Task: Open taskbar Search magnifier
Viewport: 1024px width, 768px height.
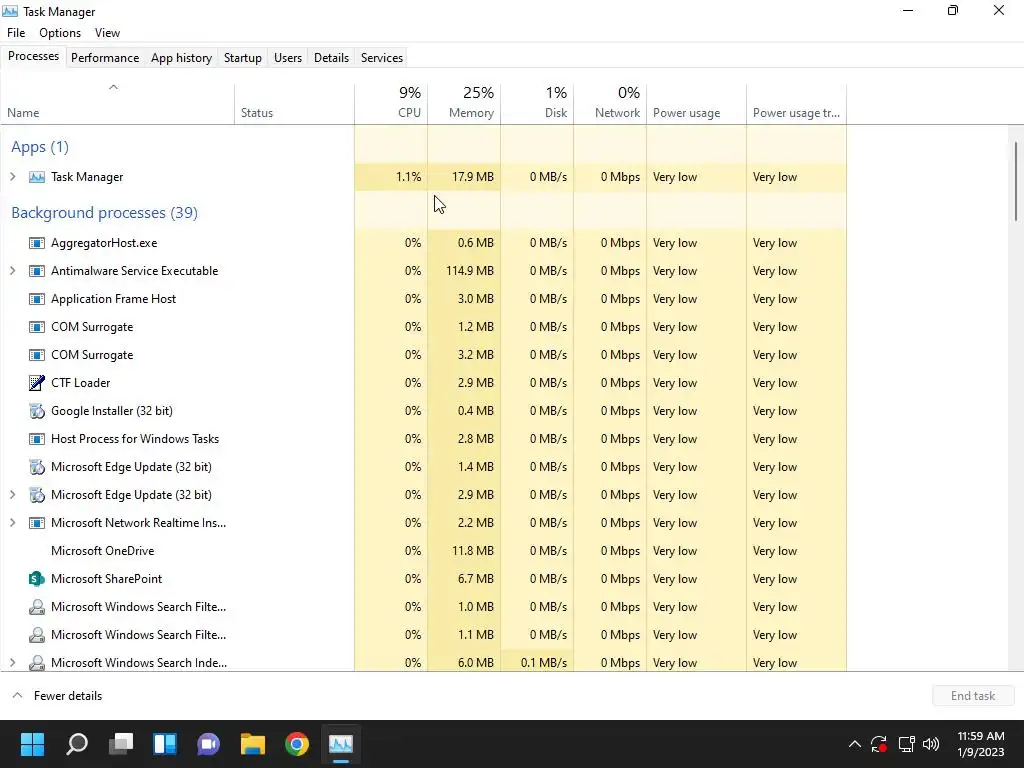Action: tap(77, 744)
